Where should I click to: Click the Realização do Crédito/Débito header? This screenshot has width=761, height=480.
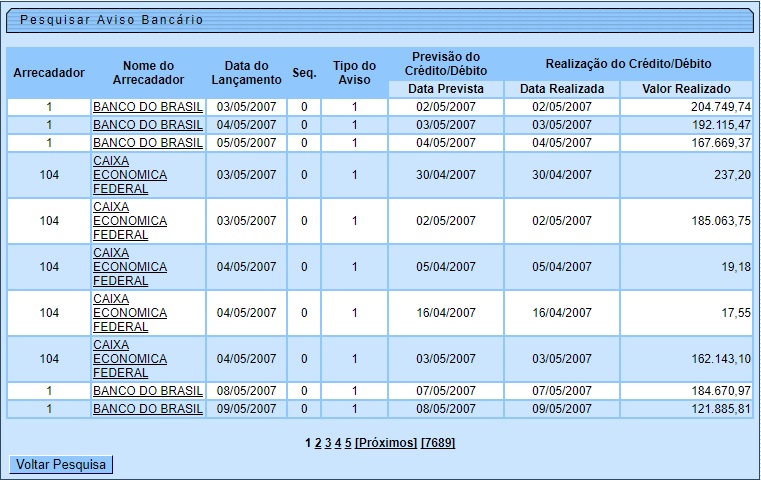coord(629,64)
